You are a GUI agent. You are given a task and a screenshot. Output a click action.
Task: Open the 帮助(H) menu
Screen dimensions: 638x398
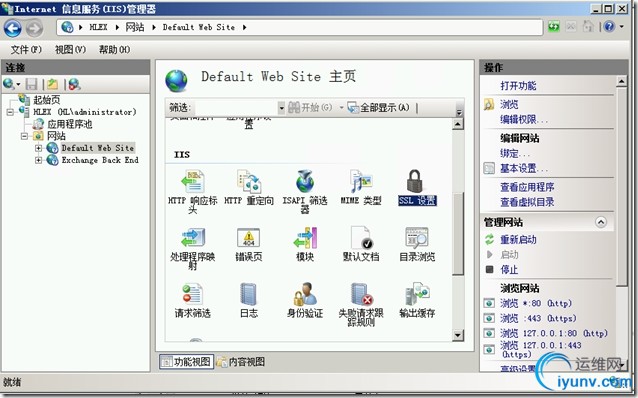click(x=114, y=49)
